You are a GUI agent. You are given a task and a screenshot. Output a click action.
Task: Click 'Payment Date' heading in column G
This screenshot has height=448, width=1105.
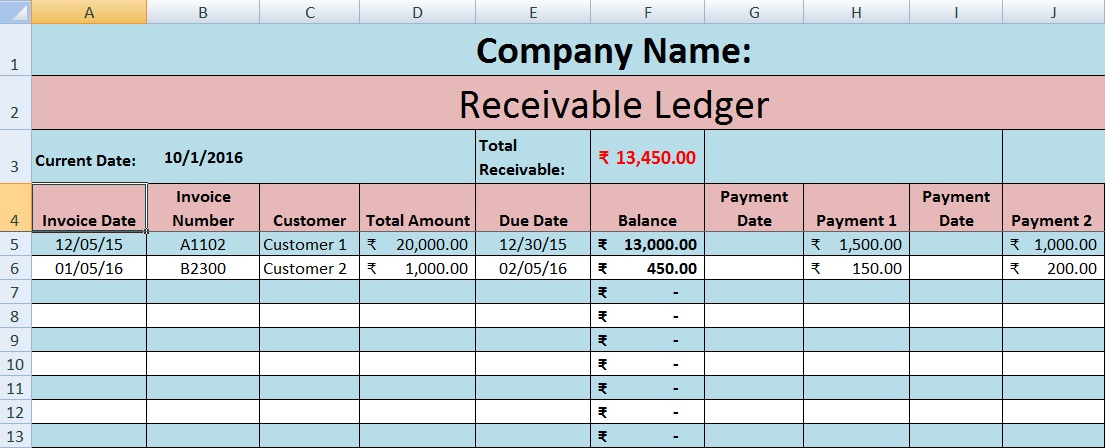click(x=754, y=208)
